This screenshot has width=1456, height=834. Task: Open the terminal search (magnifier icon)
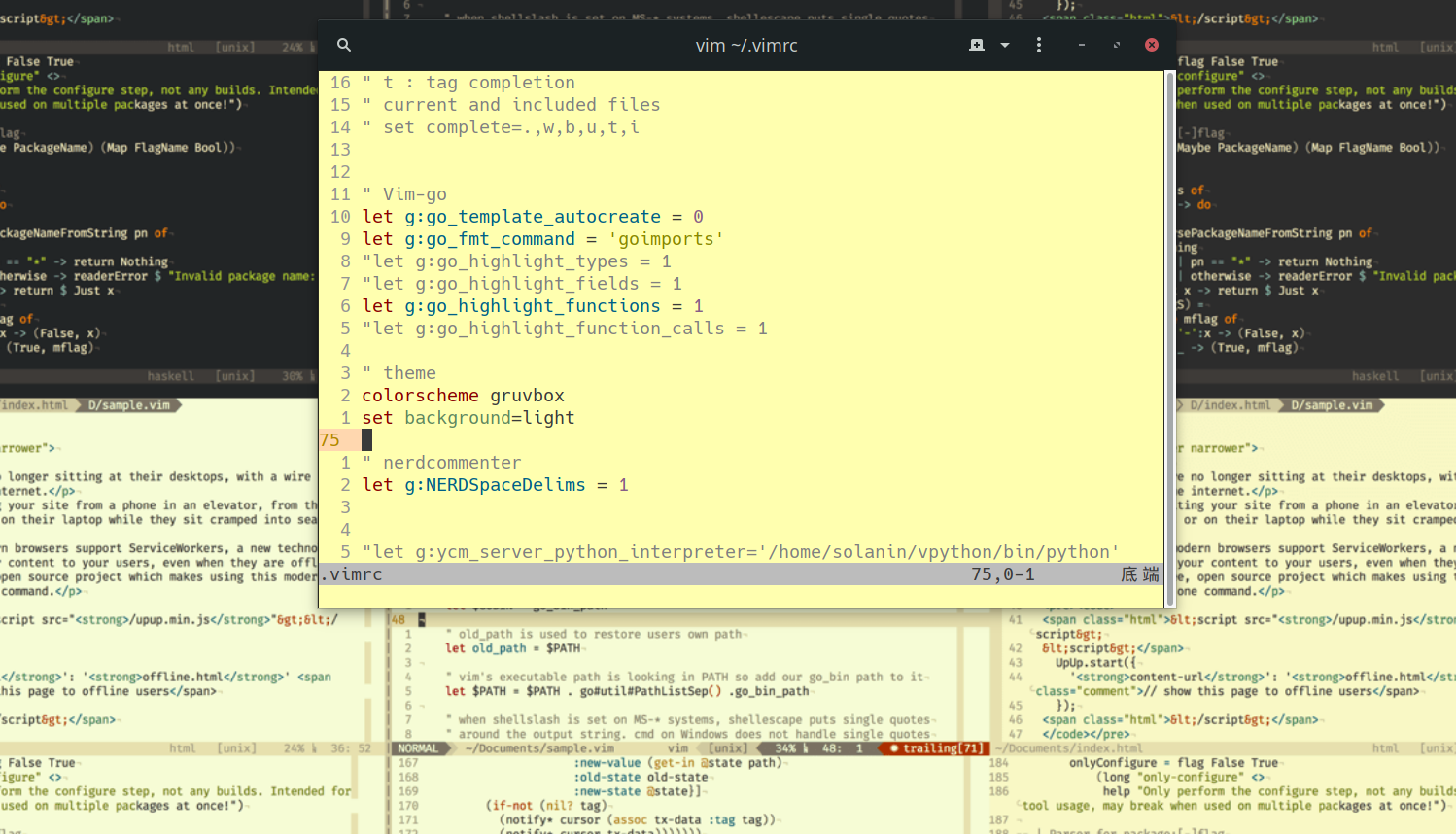click(344, 45)
